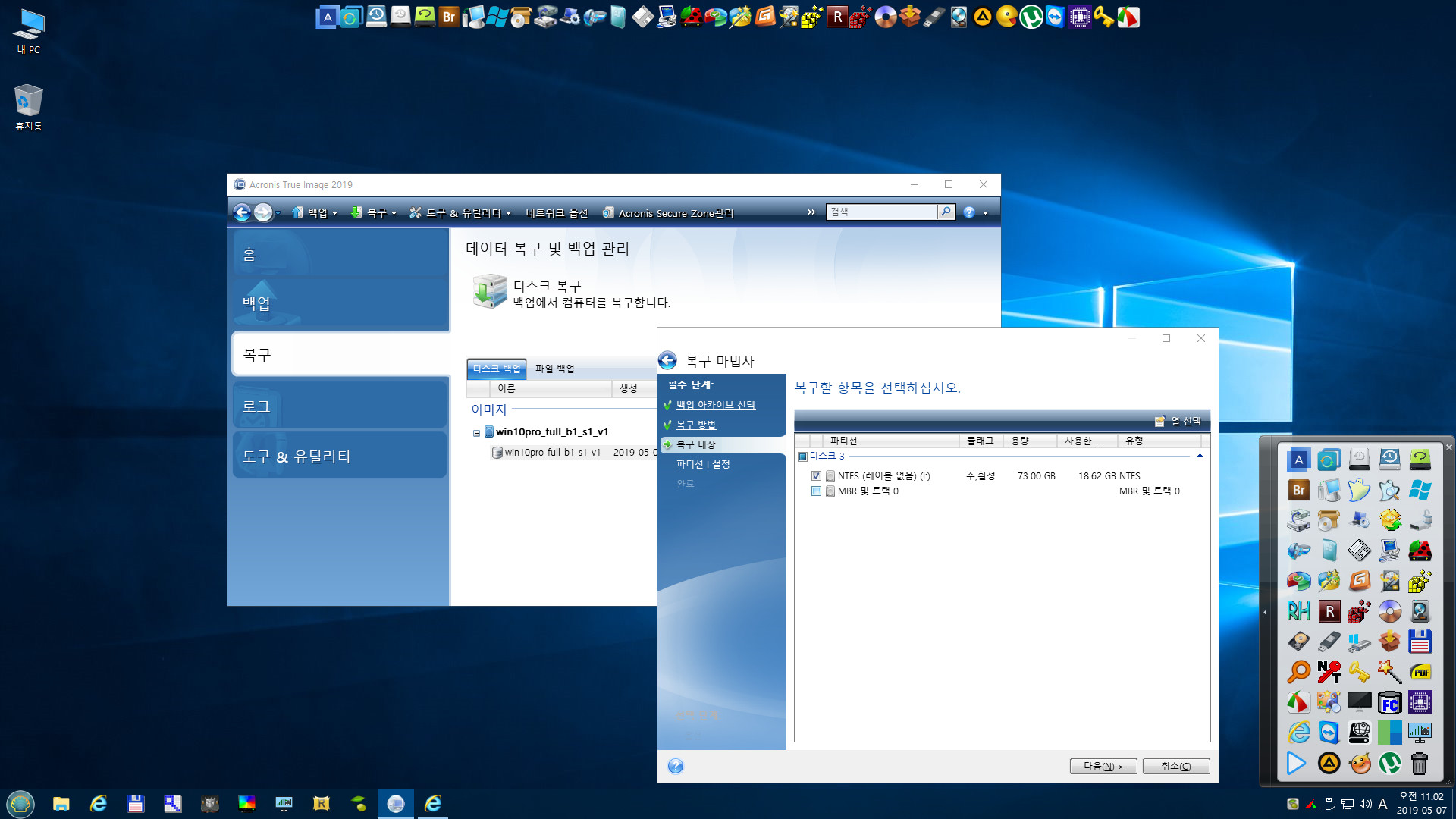Screen dimensions: 1456x819
Task: Click the help icon at wizard bottom-left
Action: point(676,766)
